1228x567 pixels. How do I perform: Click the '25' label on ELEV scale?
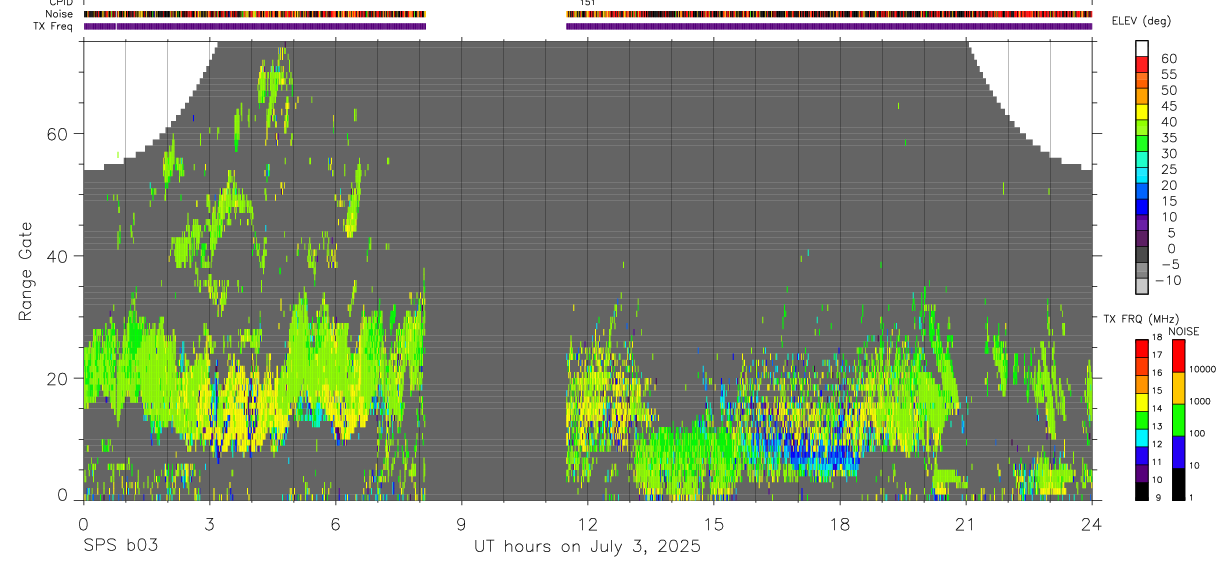1168,169
